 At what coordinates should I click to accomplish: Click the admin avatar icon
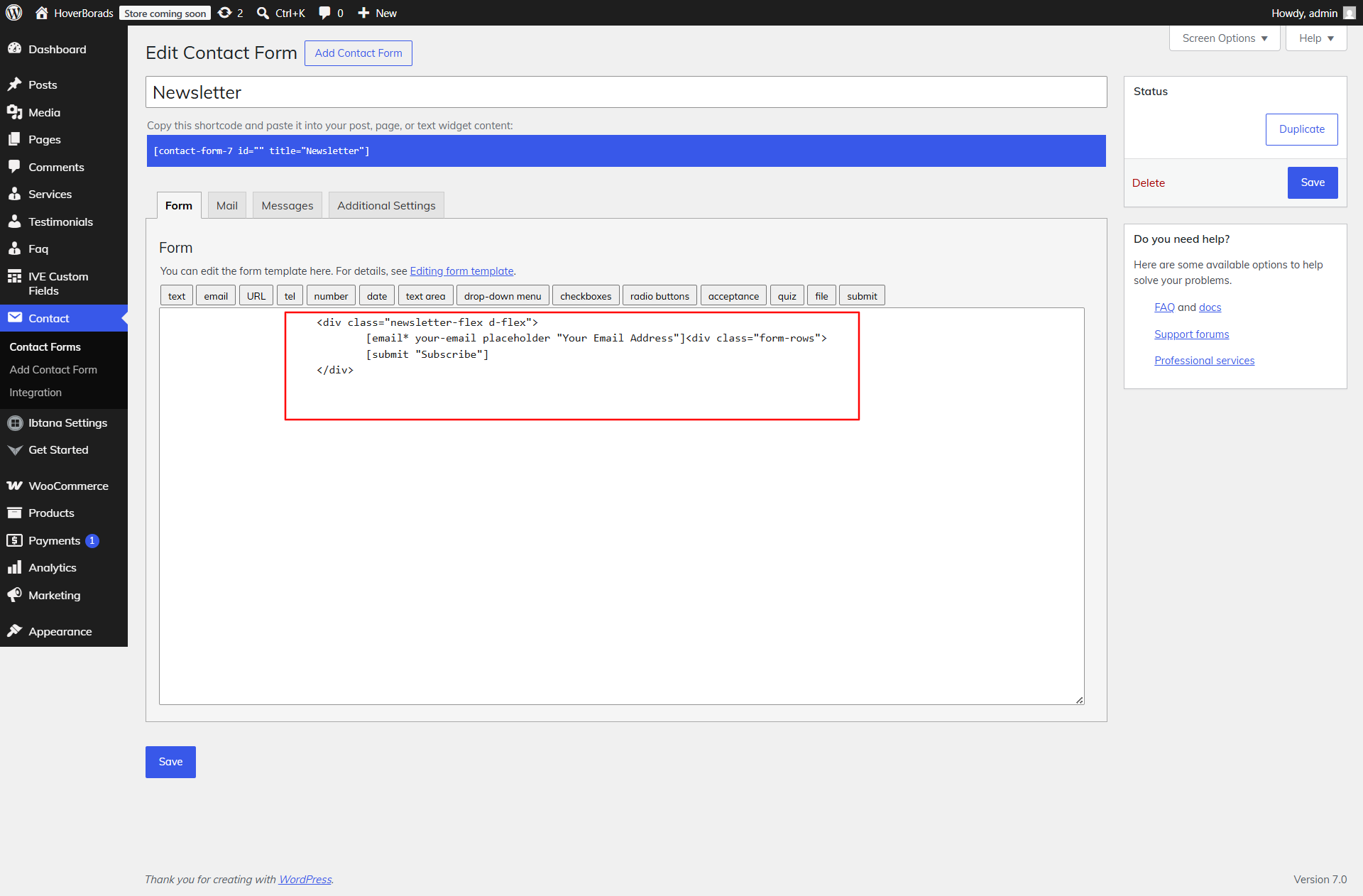1350,13
